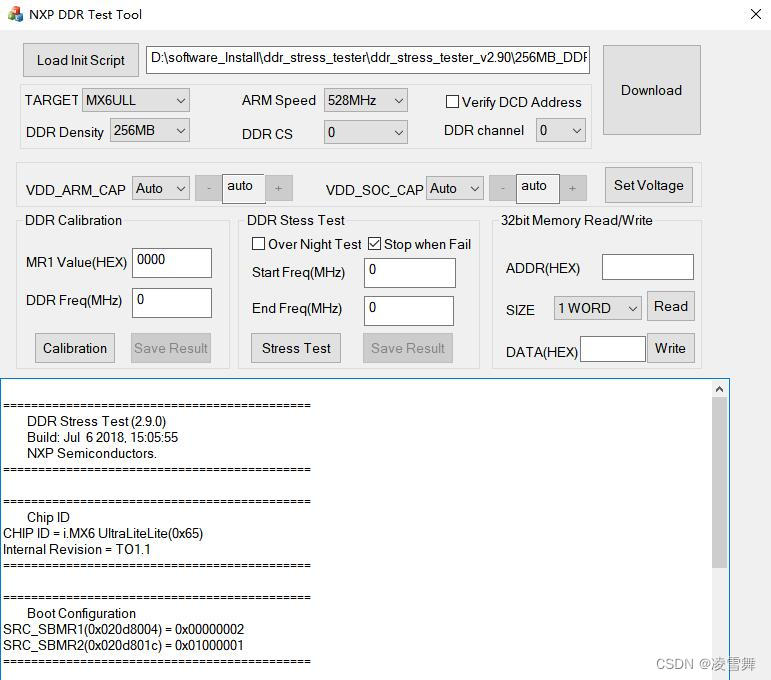
Task: Start DDR Calibration with Calibration button
Action: (x=75, y=348)
